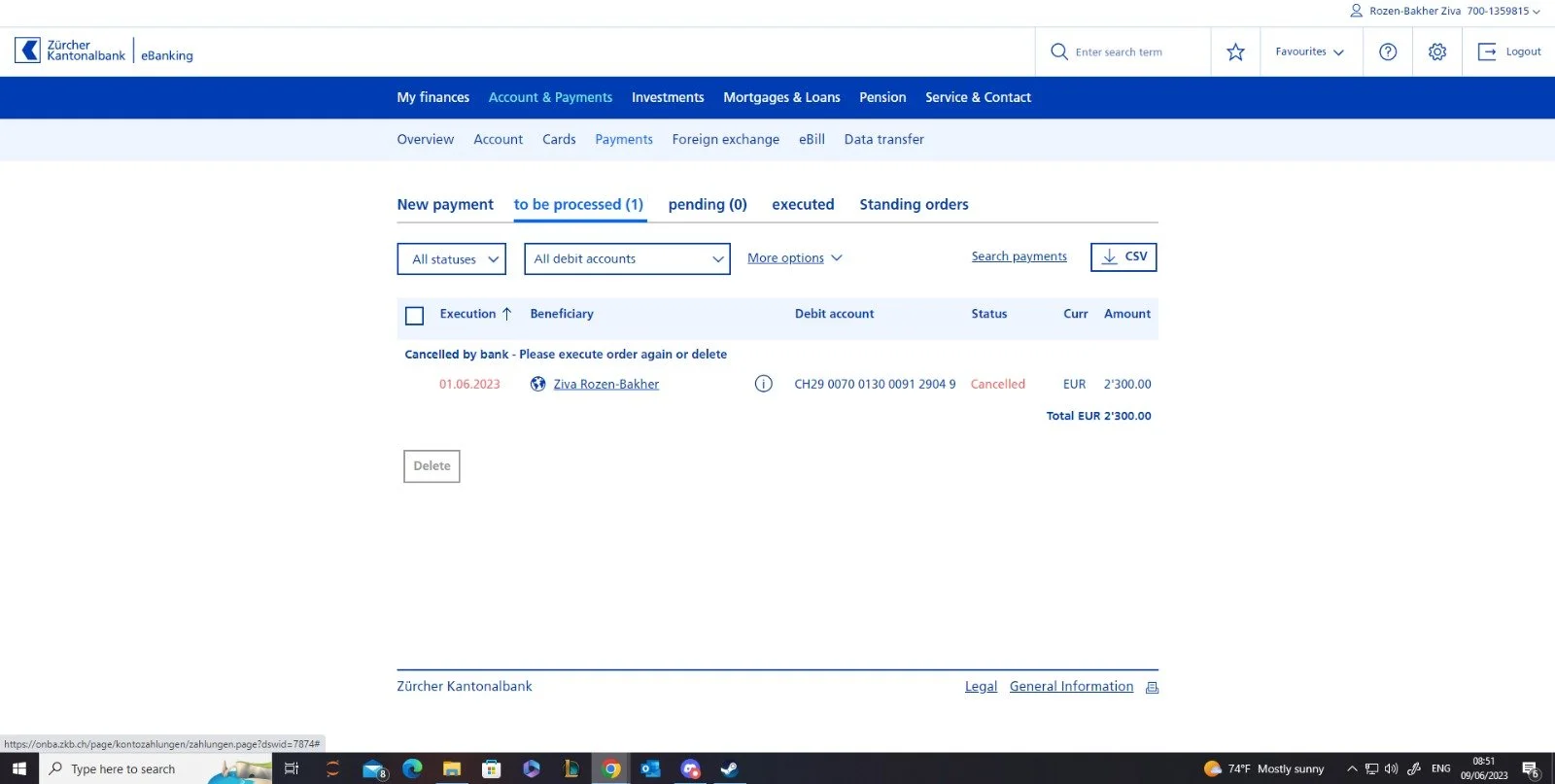Switch to 'to be processed (1)' tab
The image size is (1555, 784).
(x=578, y=204)
